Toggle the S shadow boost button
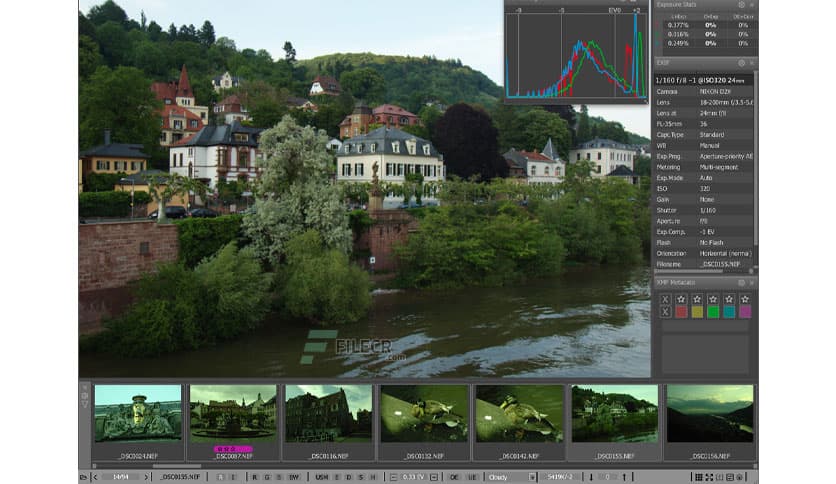 360,477
